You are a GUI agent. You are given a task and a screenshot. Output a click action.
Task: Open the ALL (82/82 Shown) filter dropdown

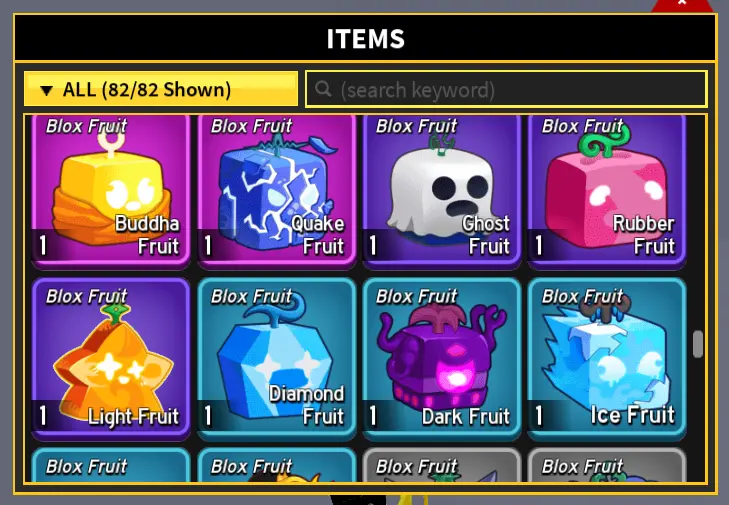point(161,89)
